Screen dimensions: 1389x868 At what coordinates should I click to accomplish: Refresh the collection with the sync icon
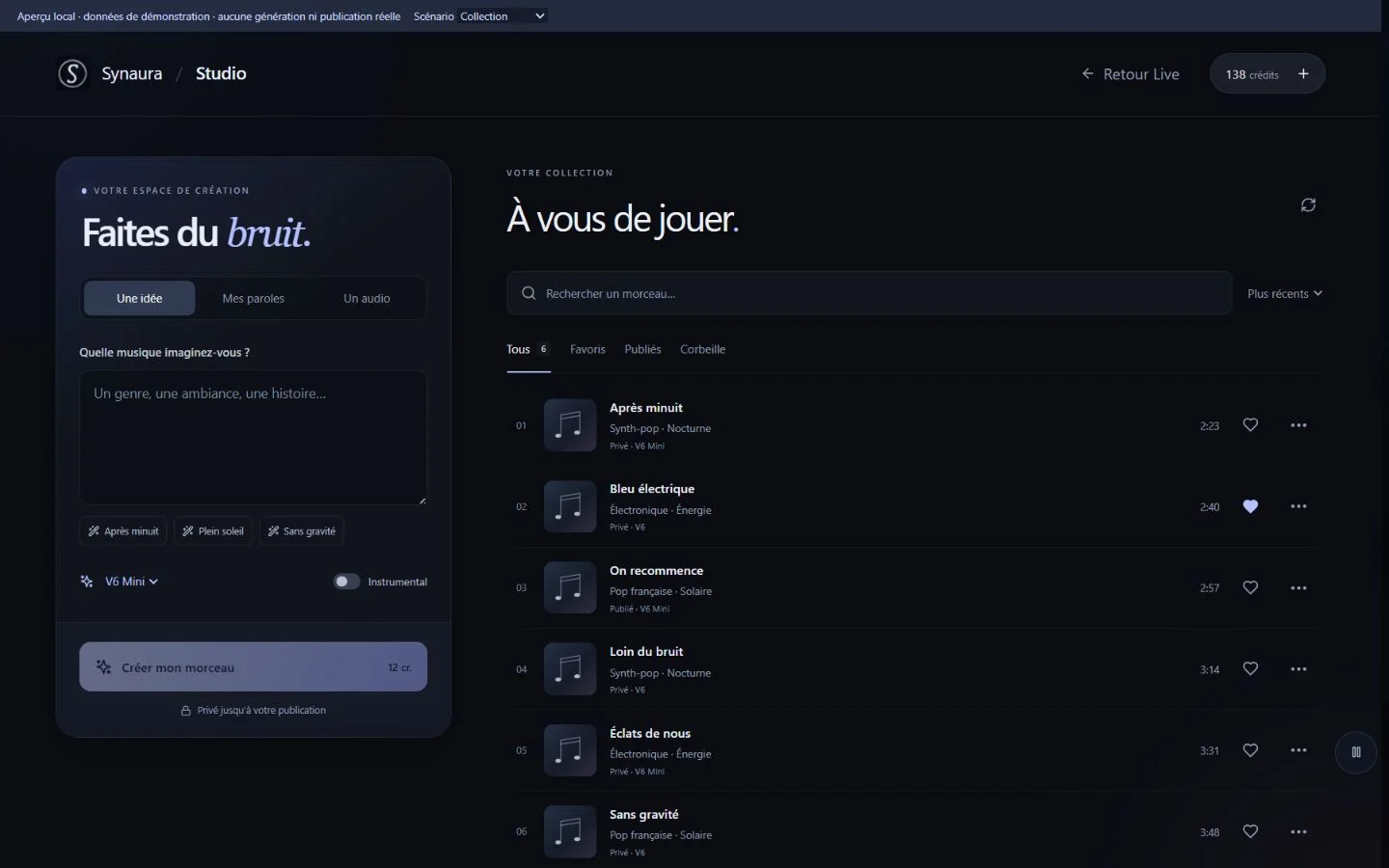(1308, 204)
